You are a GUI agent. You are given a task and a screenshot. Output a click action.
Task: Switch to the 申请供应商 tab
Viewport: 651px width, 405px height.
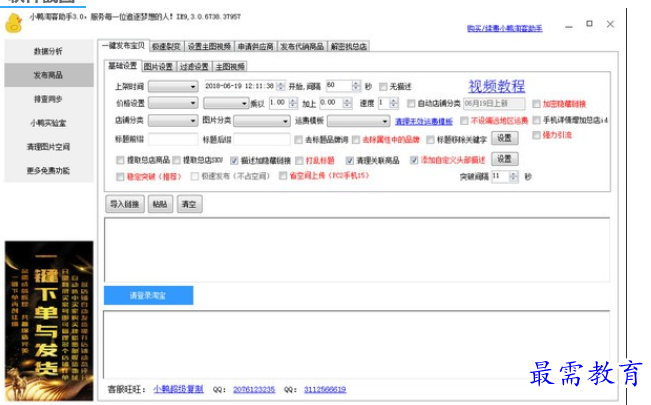[x=255, y=46]
